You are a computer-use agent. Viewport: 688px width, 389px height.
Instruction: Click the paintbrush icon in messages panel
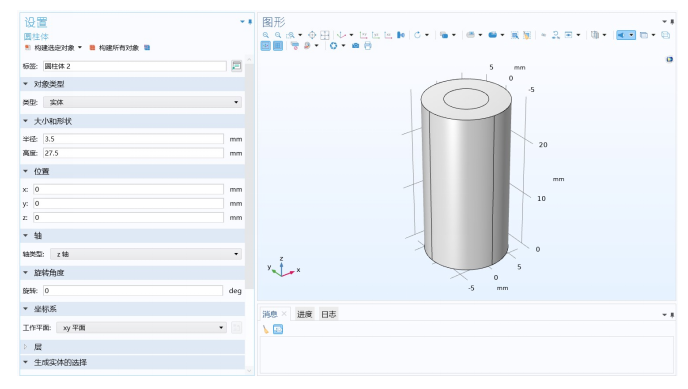coord(265,329)
